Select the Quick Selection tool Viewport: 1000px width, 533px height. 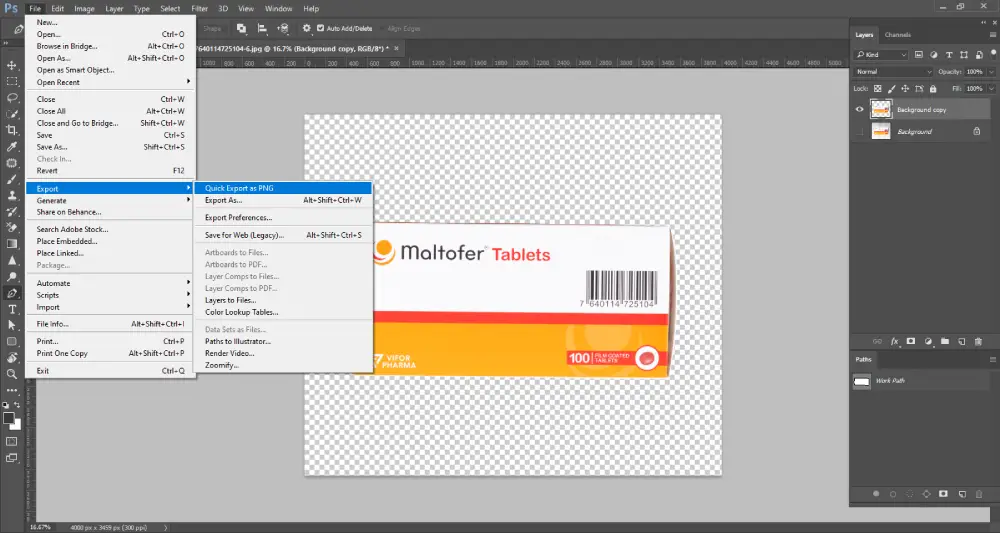11,114
